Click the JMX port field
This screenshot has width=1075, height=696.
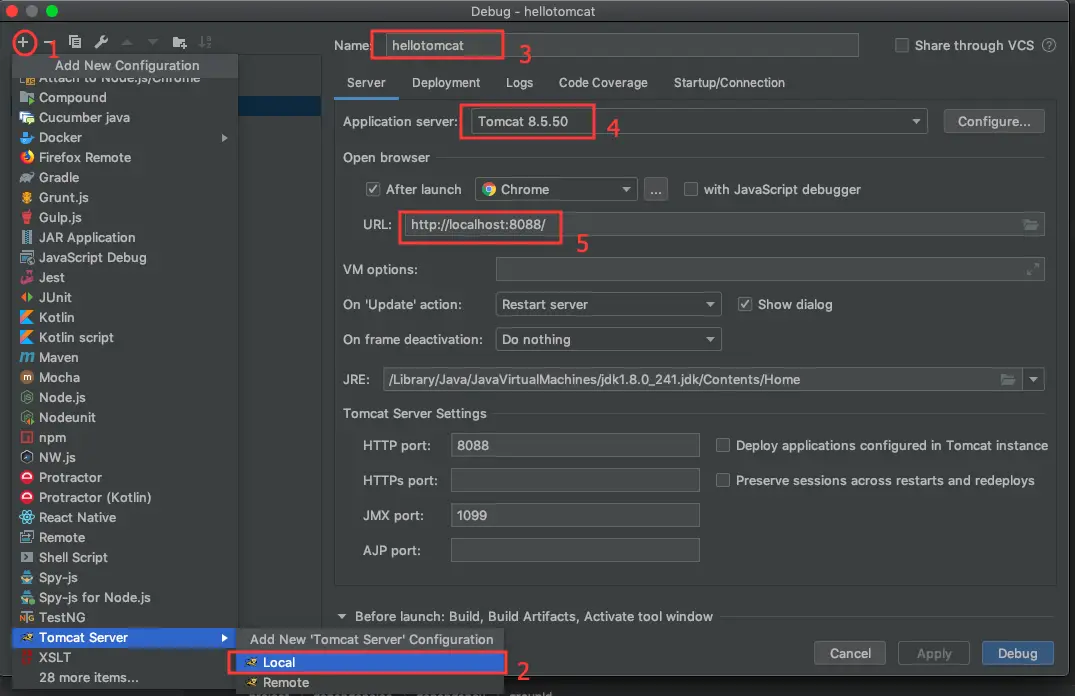(x=575, y=516)
